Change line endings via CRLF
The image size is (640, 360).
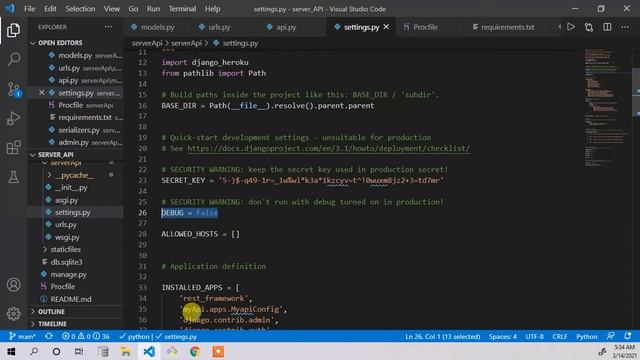(x=560, y=336)
